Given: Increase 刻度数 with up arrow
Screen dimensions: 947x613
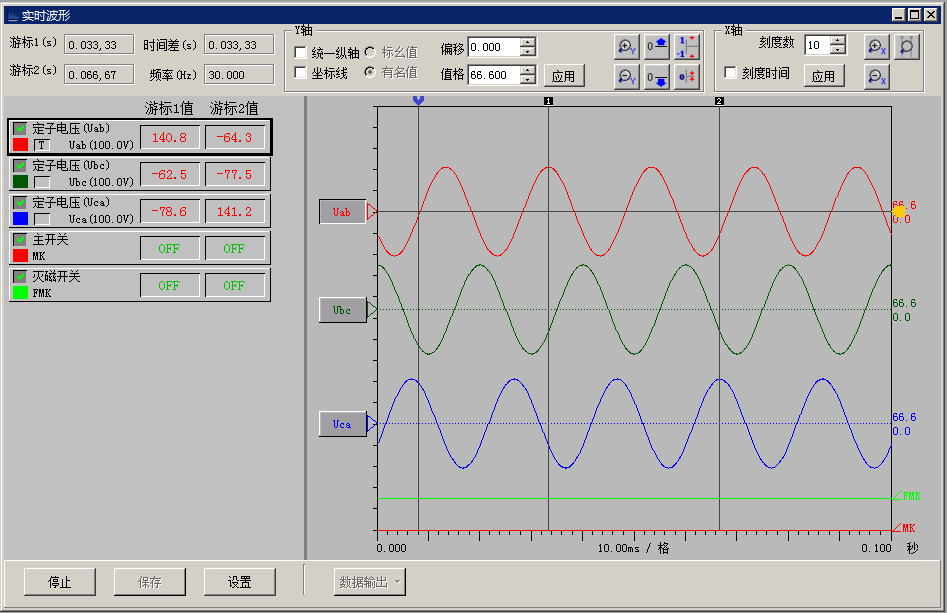Looking at the screenshot, I should pos(838,40).
